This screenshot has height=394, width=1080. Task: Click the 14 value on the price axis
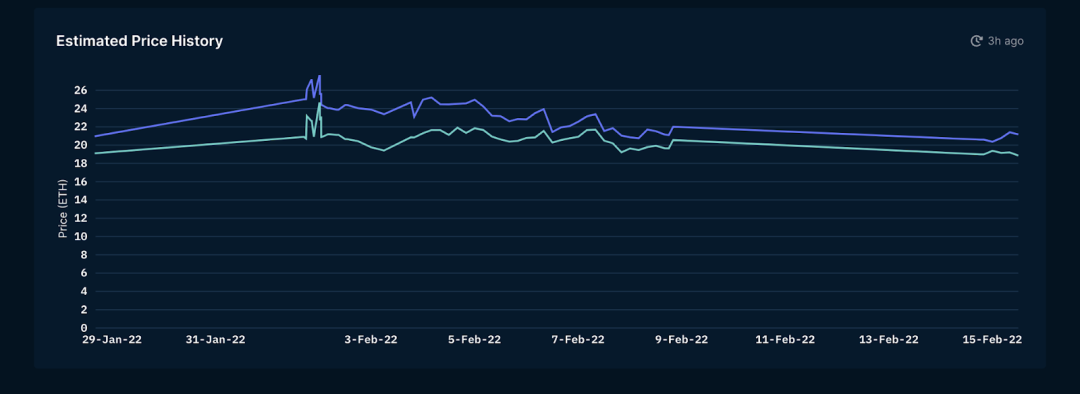(x=81, y=200)
